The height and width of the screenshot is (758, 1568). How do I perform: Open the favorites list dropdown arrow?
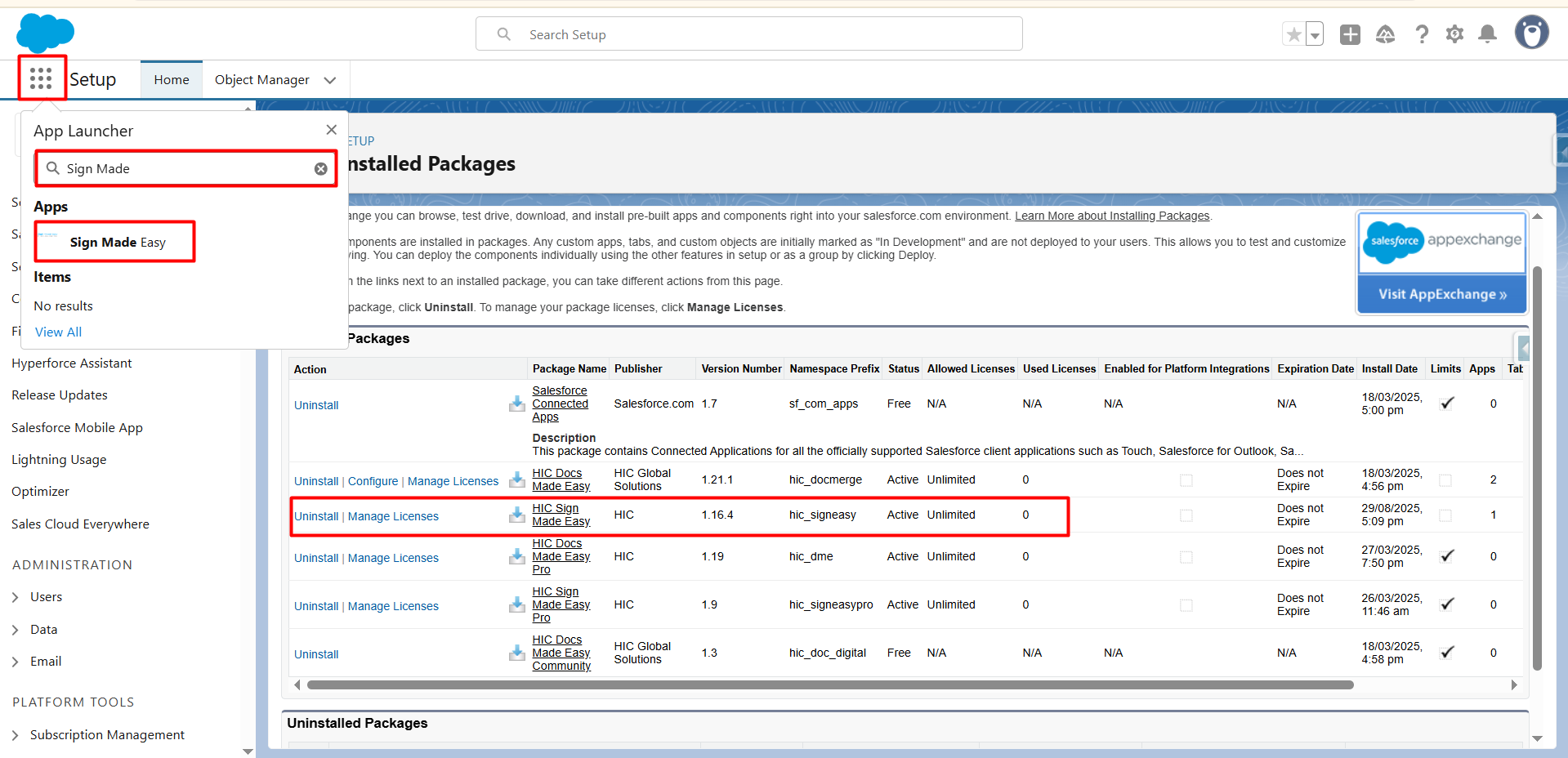click(1315, 35)
